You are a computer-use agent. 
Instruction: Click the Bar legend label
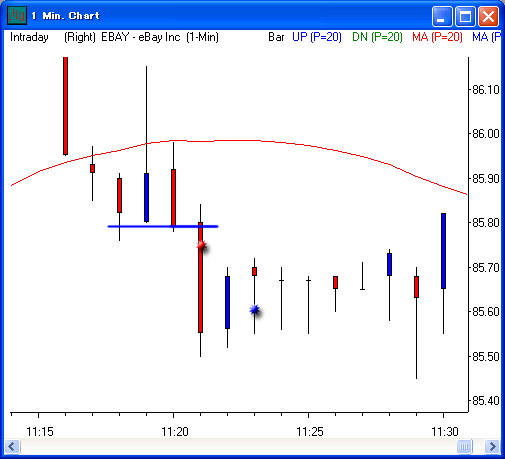(x=276, y=37)
